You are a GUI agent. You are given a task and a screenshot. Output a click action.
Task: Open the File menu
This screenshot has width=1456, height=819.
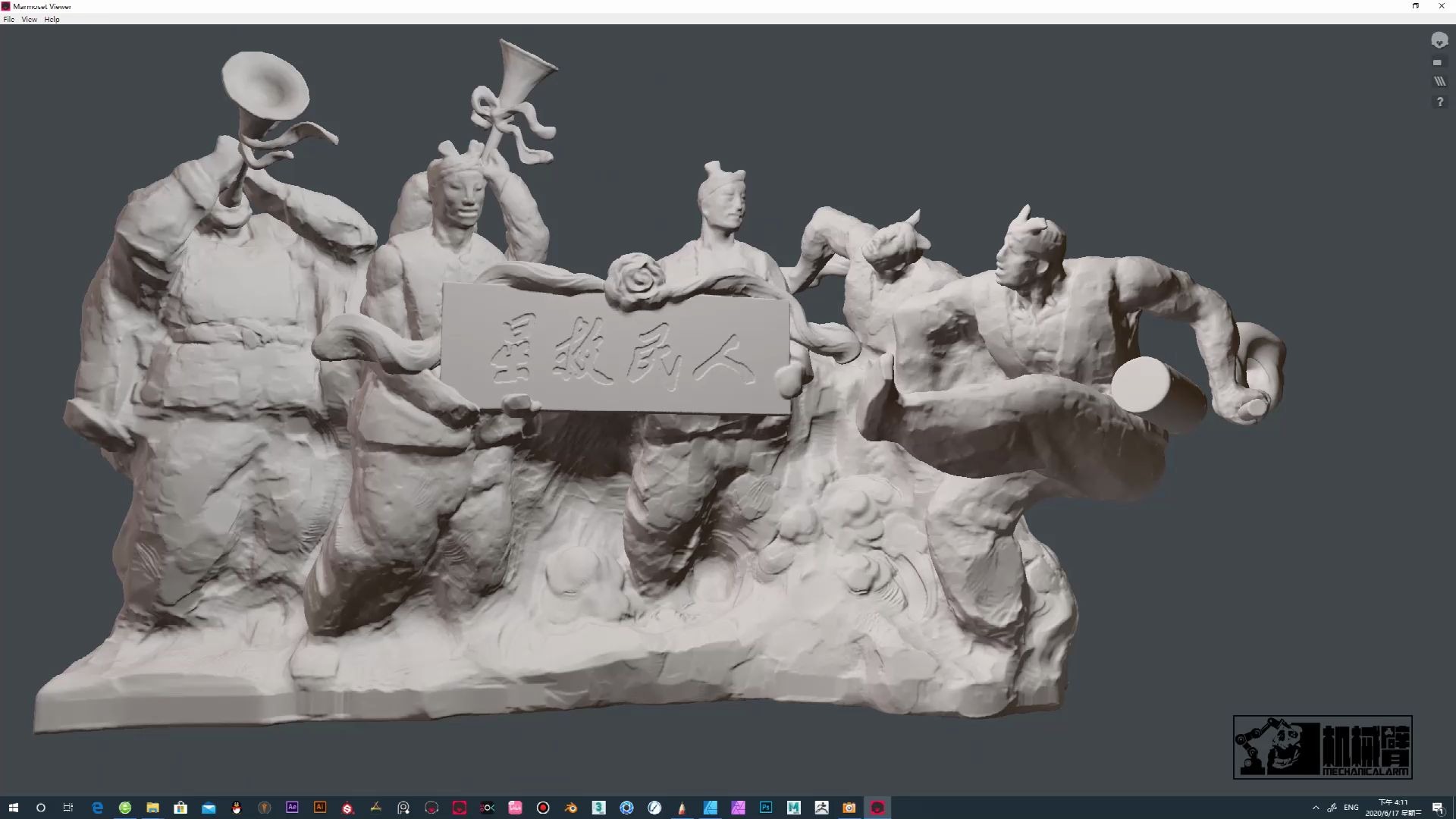tap(8, 19)
